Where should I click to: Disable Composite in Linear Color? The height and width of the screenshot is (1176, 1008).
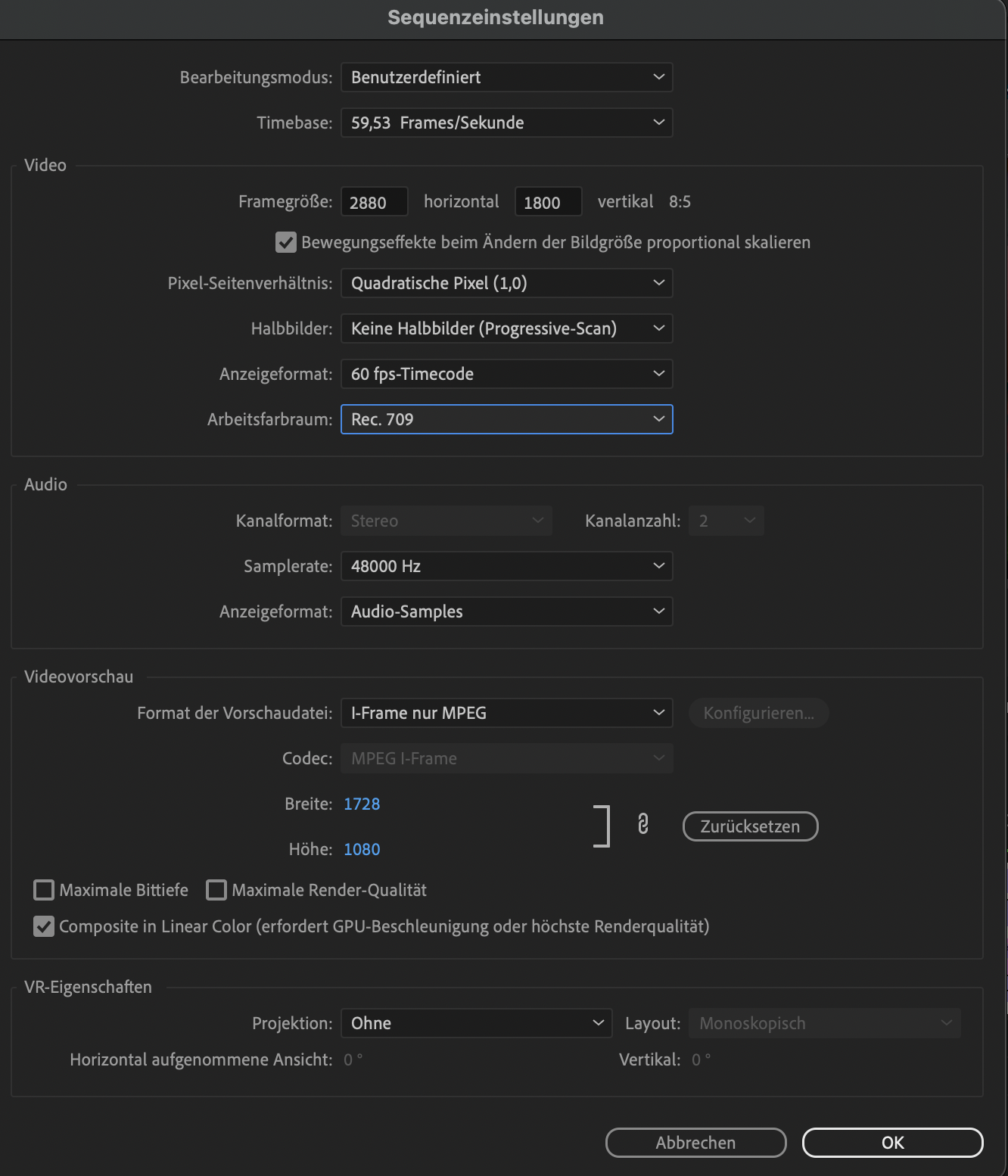click(43, 926)
